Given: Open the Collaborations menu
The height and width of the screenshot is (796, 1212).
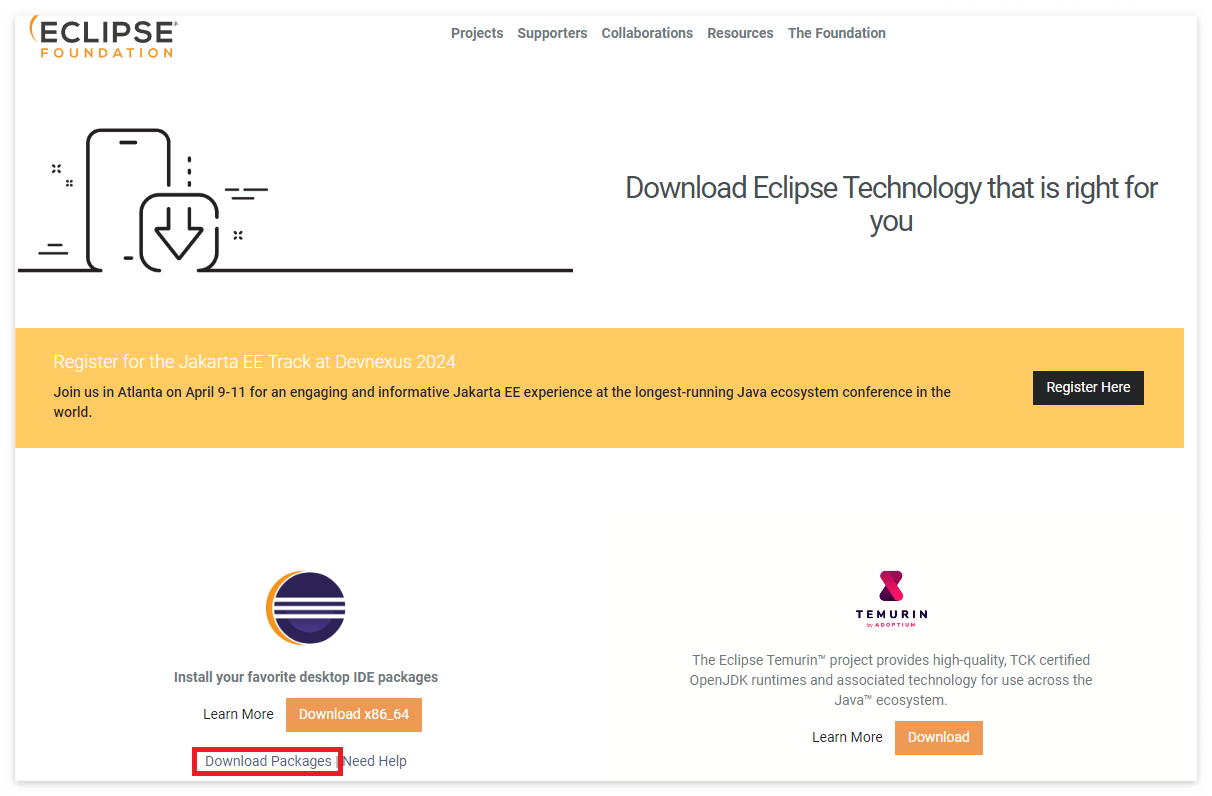Looking at the screenshot, I should [647, 33].
